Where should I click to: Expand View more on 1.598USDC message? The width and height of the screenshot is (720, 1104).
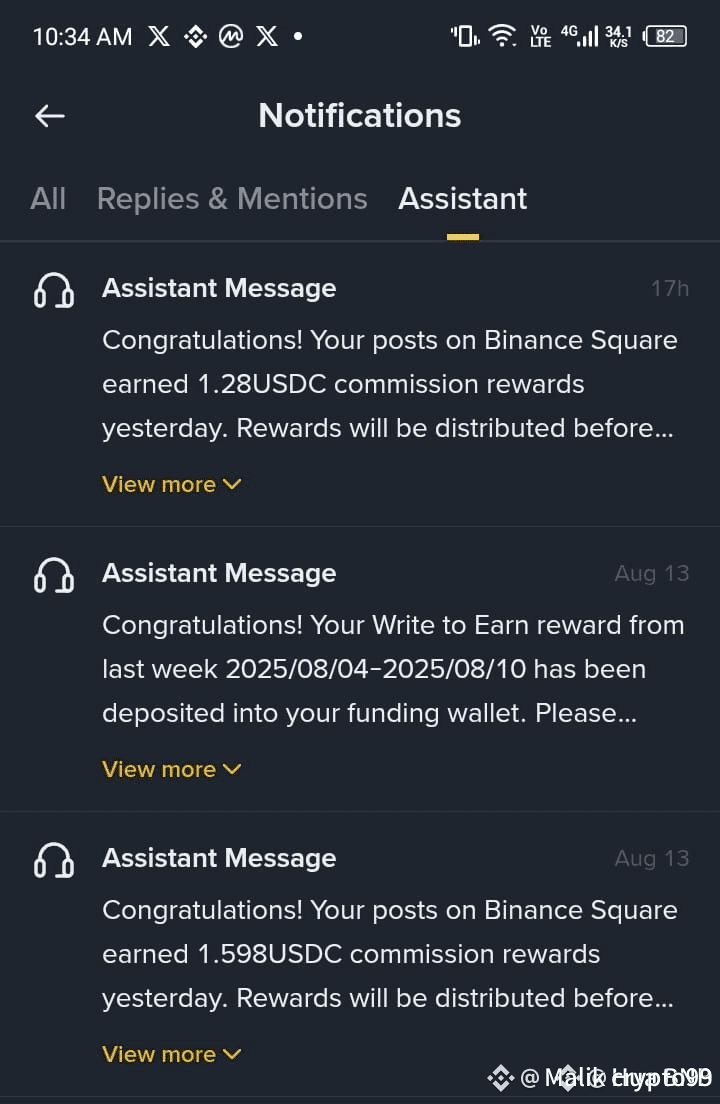172,1054
